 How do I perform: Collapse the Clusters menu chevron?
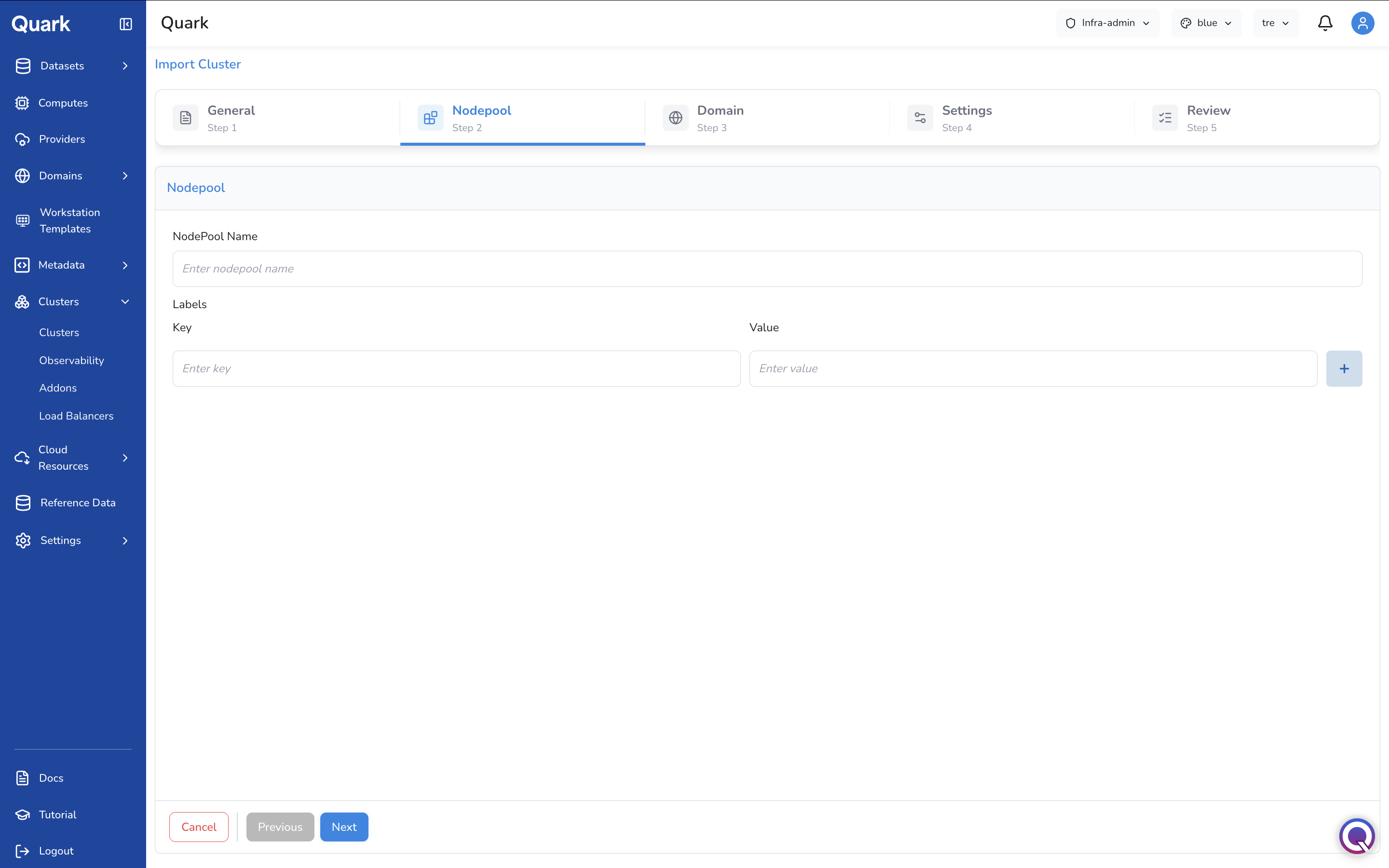pos(125,302)
